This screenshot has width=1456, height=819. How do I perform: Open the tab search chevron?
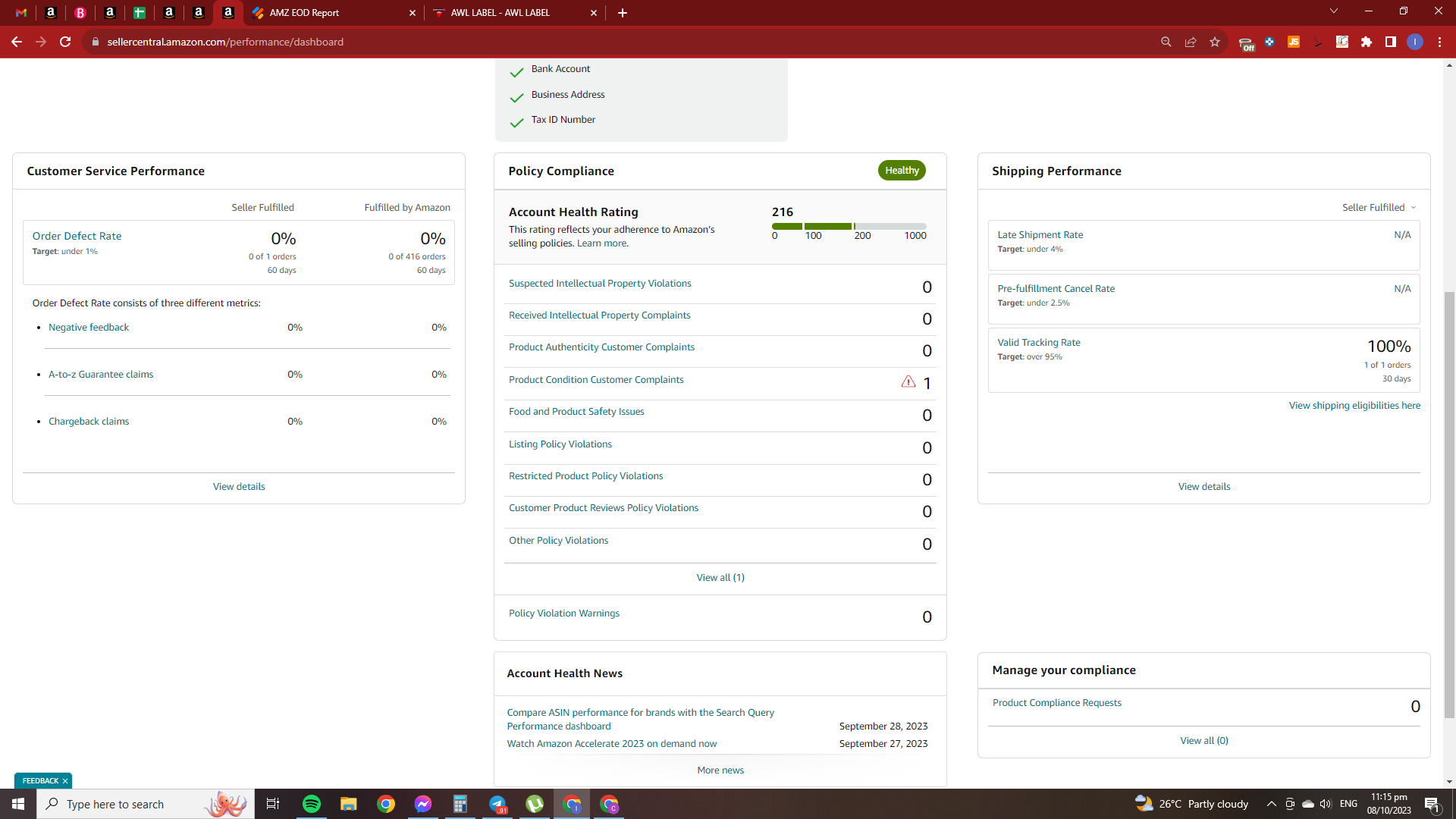[1334, 11]
